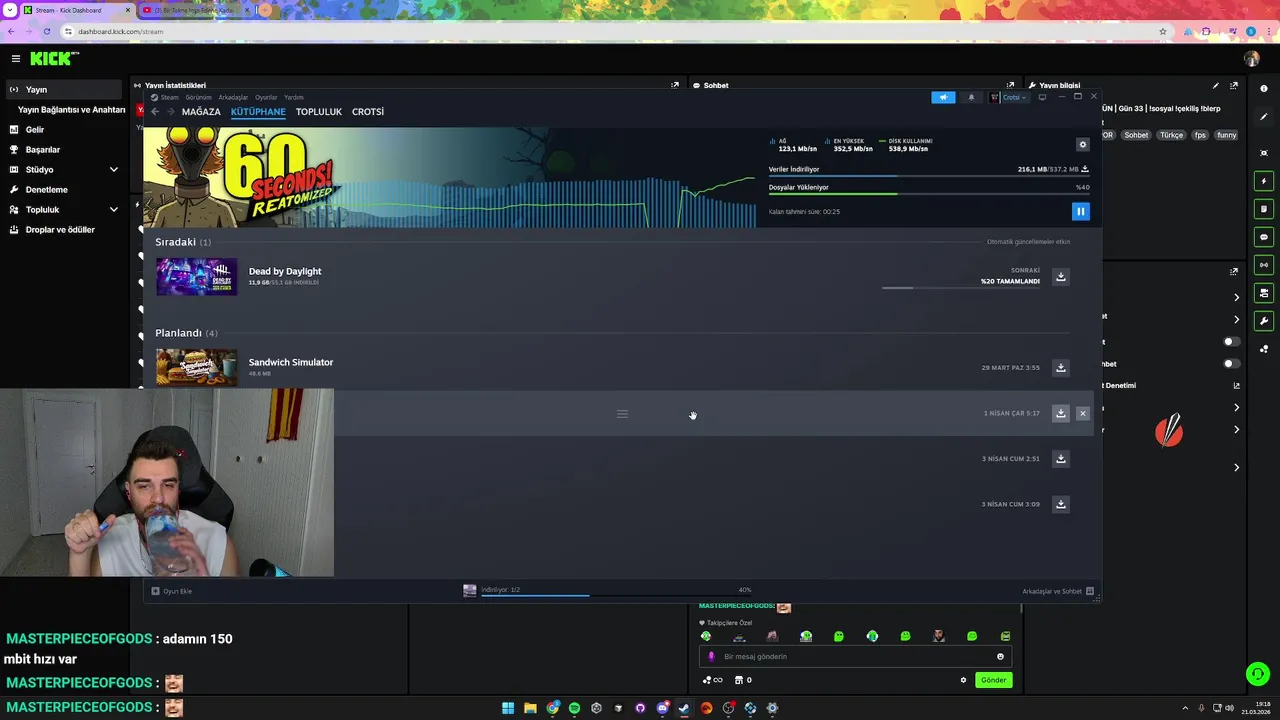The width and height of the screenshot is (1280, 720).
Task: Open Spotify from Windows taskbar
Action: (x=574, y=708)
